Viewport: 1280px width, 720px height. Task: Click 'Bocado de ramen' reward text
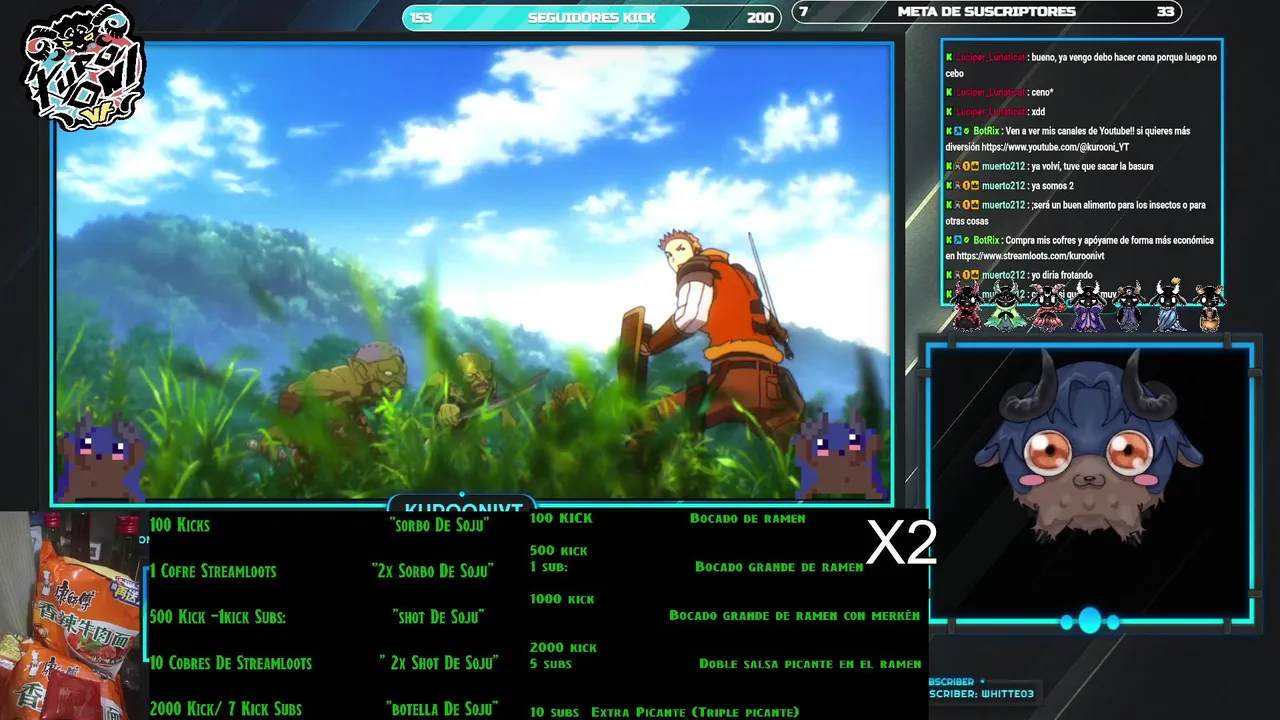coord(747,518)
